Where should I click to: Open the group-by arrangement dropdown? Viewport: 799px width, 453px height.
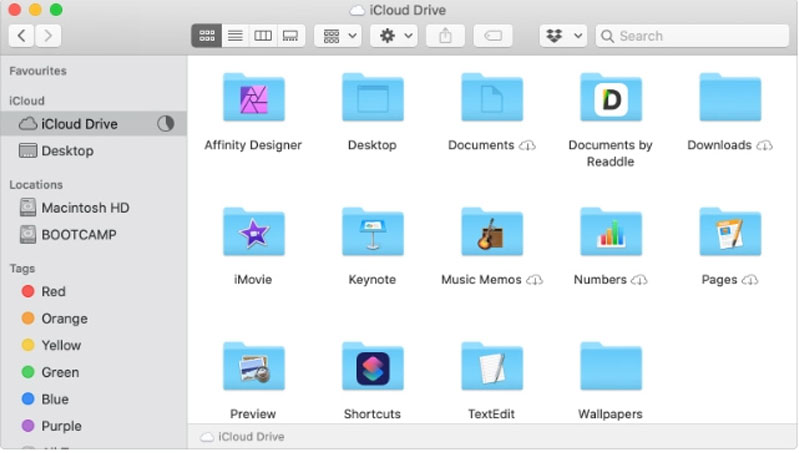click(338, 36)
